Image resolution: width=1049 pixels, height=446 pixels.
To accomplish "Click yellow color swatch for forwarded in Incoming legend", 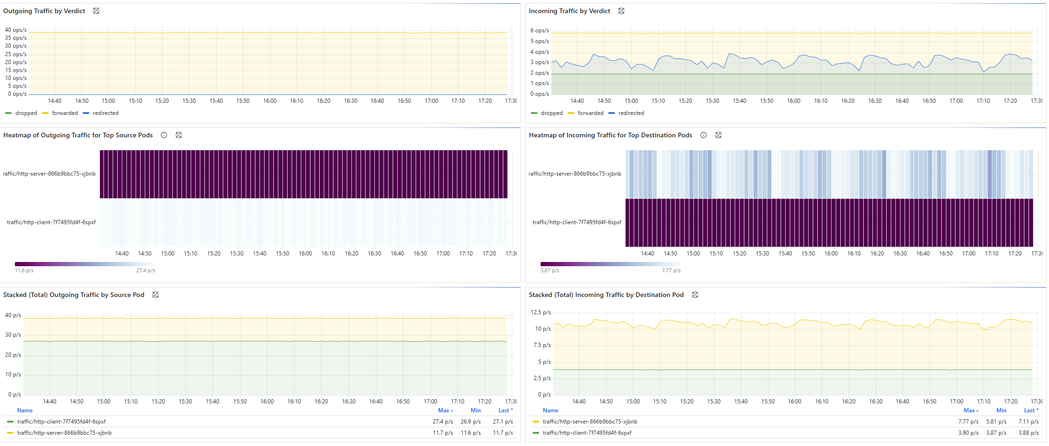I will [x=570, y=114].
